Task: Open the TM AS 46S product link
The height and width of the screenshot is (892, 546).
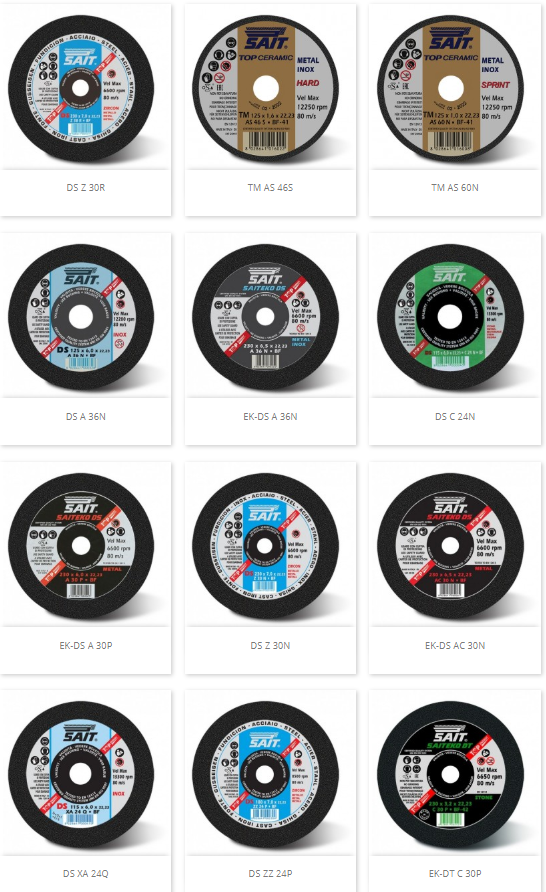Action: 270,187
